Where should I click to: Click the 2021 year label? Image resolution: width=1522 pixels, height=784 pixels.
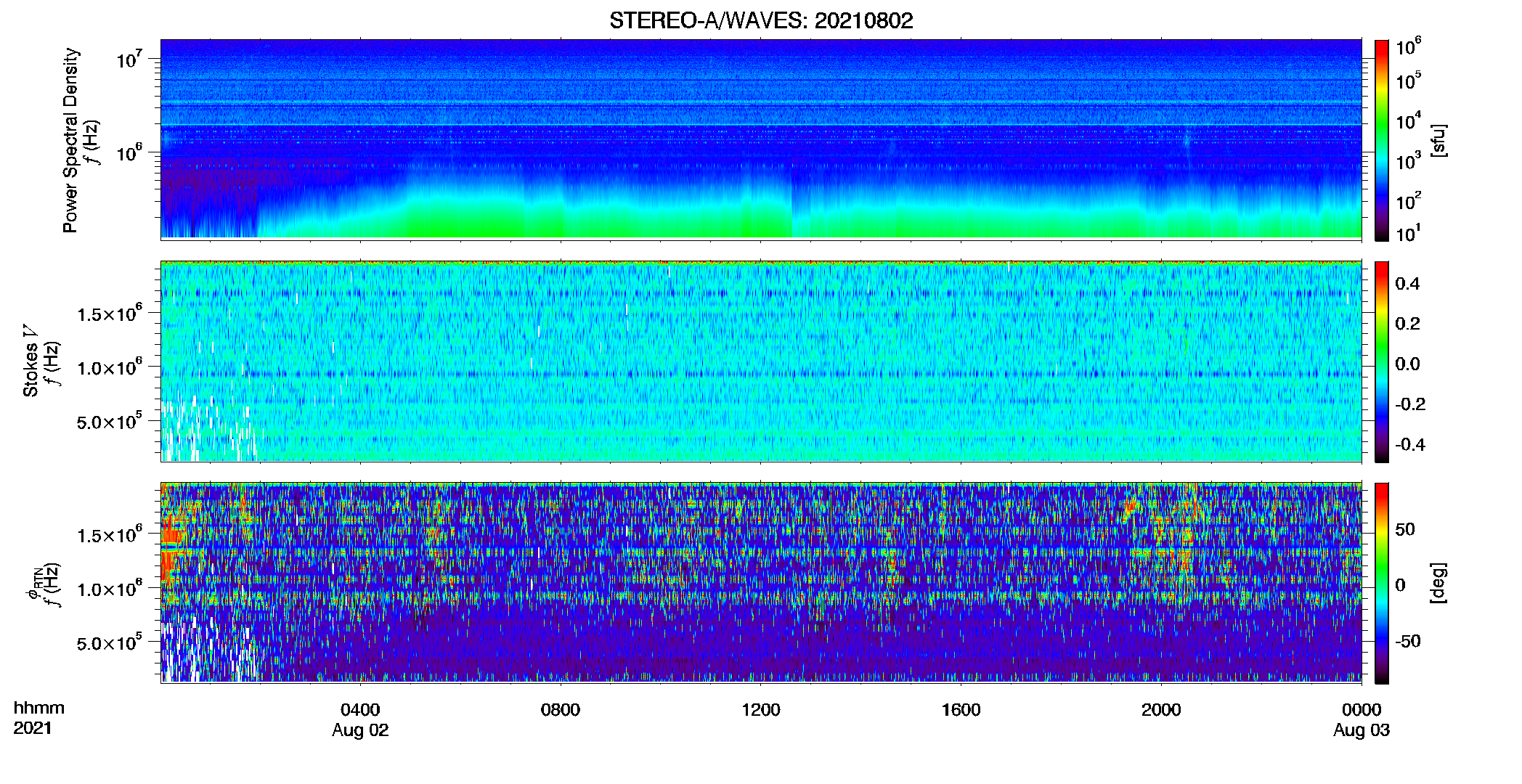32,728
